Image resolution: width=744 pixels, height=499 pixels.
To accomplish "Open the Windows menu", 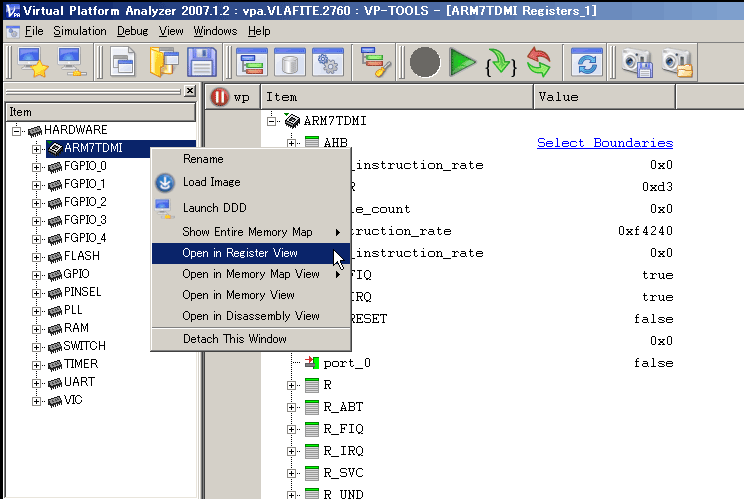I will click(215, 31).
